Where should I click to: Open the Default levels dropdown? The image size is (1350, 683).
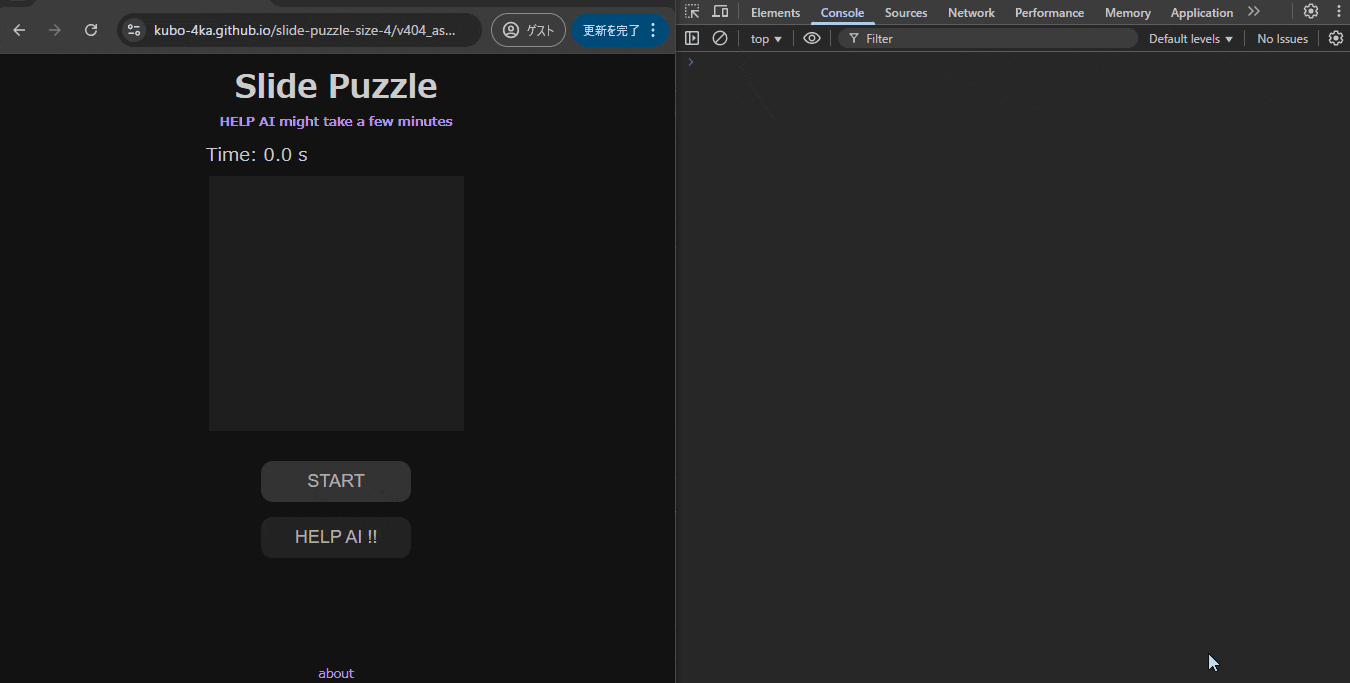point(1189,38)
